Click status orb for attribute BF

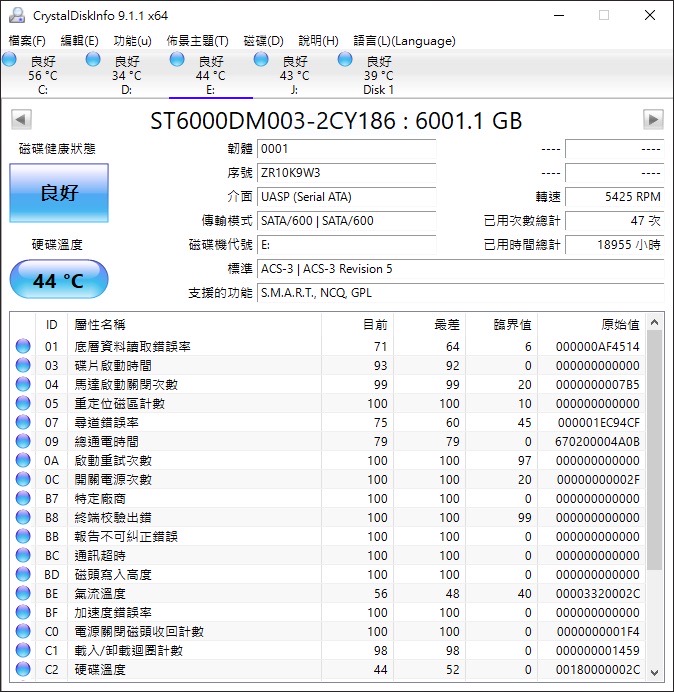(x=23, y=612)
